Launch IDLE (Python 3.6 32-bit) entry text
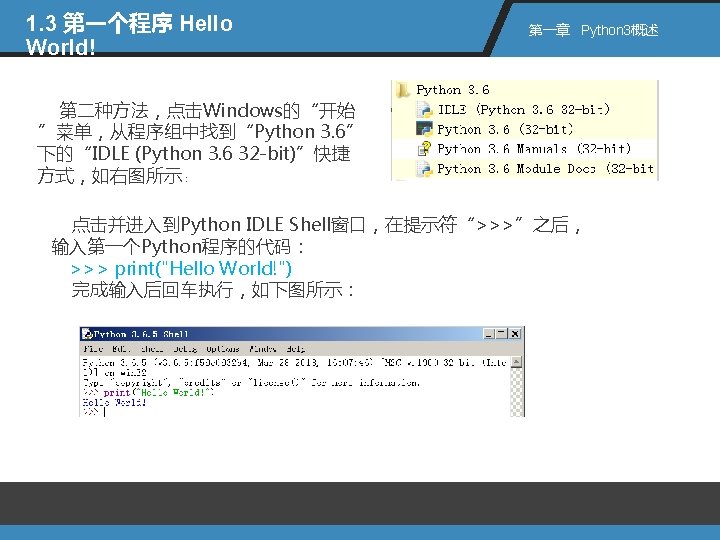The height and width of the screenshot is (540, 720). point(523,110)
